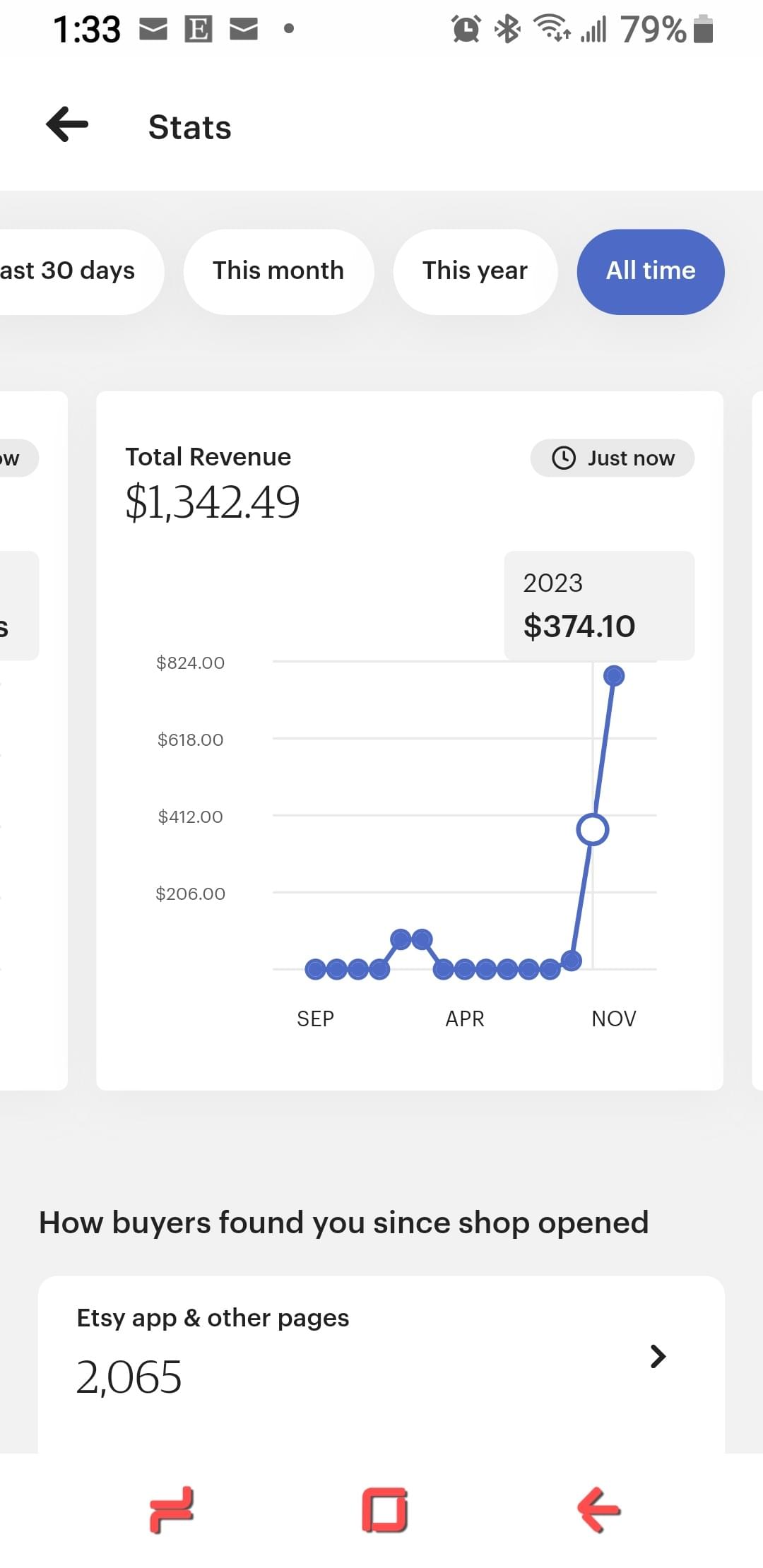Tap the back arrow beside Stats

pyautogui.click(x=67, y=125)
